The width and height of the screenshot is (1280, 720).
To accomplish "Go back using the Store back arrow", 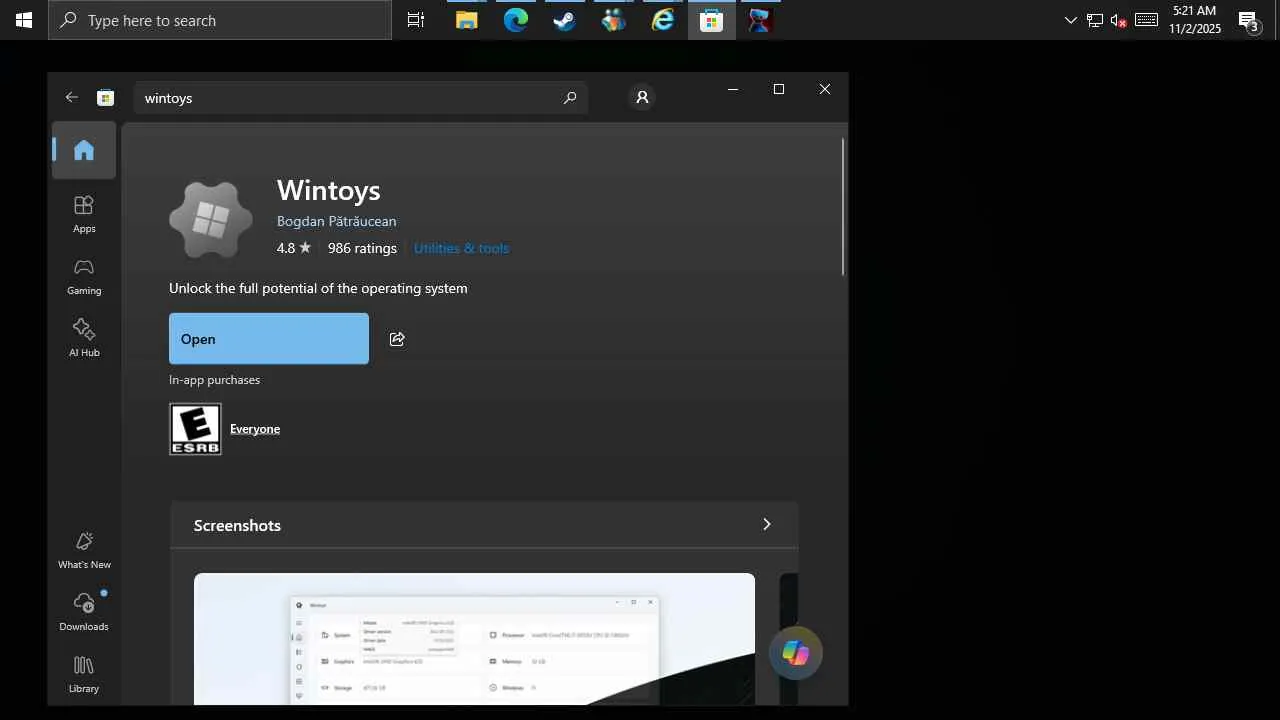I will pyautogui.click(x=71, y=97).
